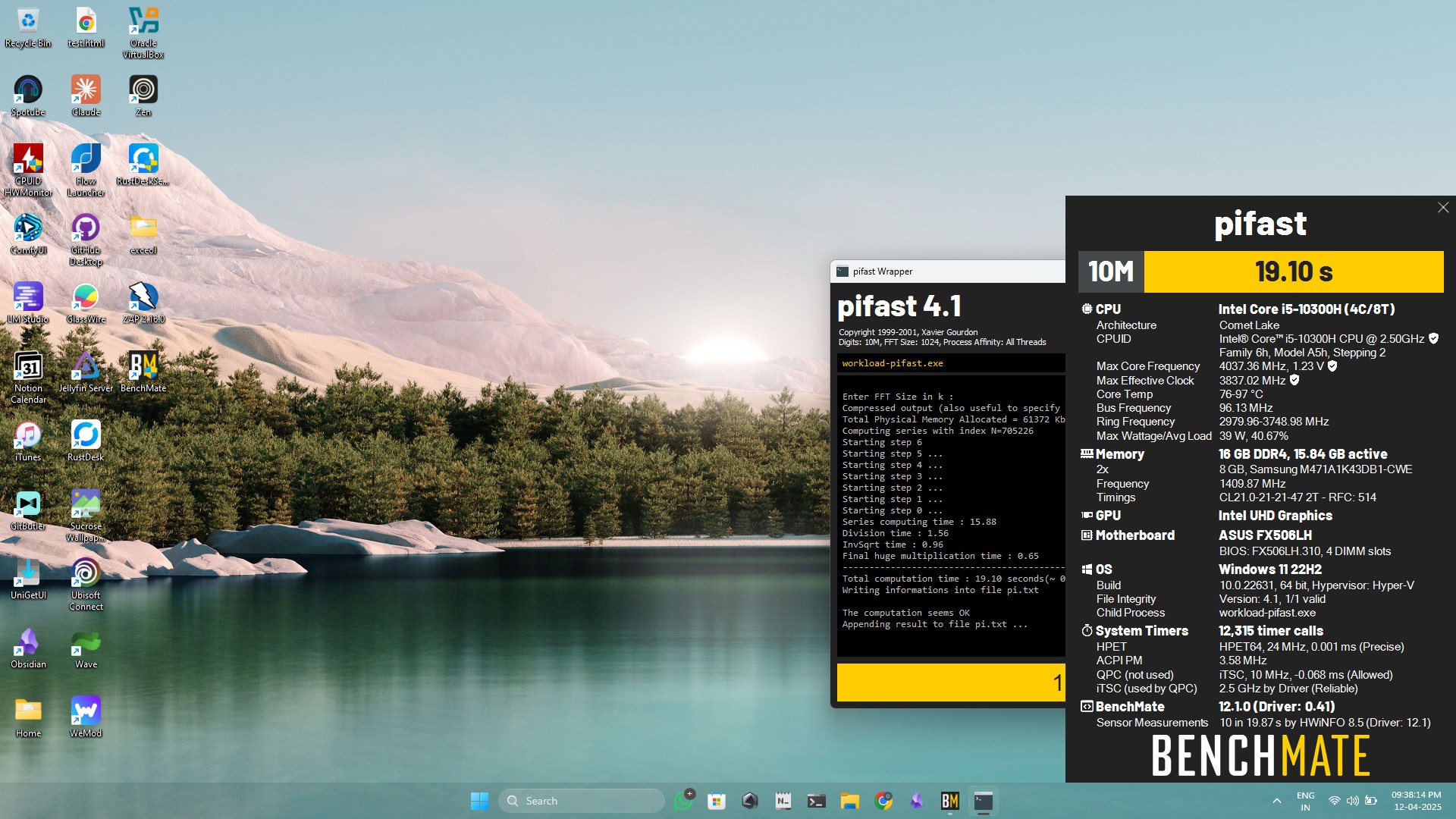1456x819 pixels.
Task: Show hidden system tray icons
Action: (x=1277, y=801)
